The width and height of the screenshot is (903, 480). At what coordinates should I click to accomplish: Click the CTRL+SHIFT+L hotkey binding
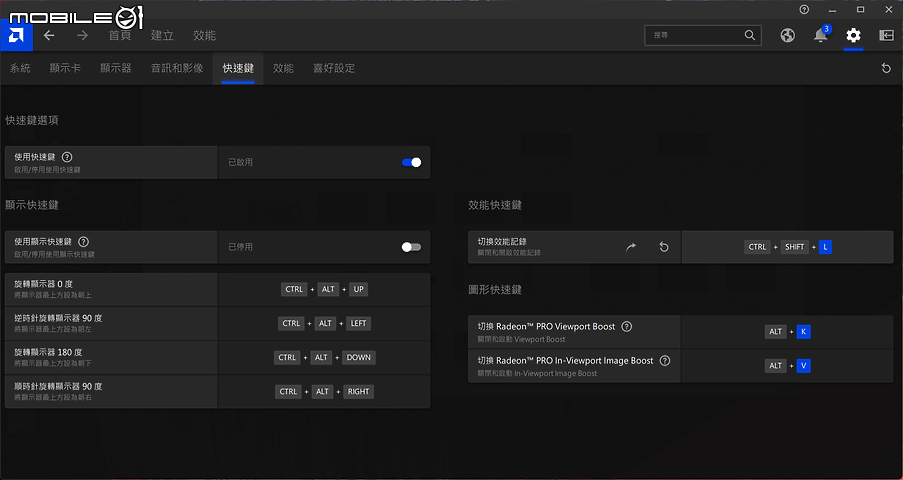click(788, 247)
